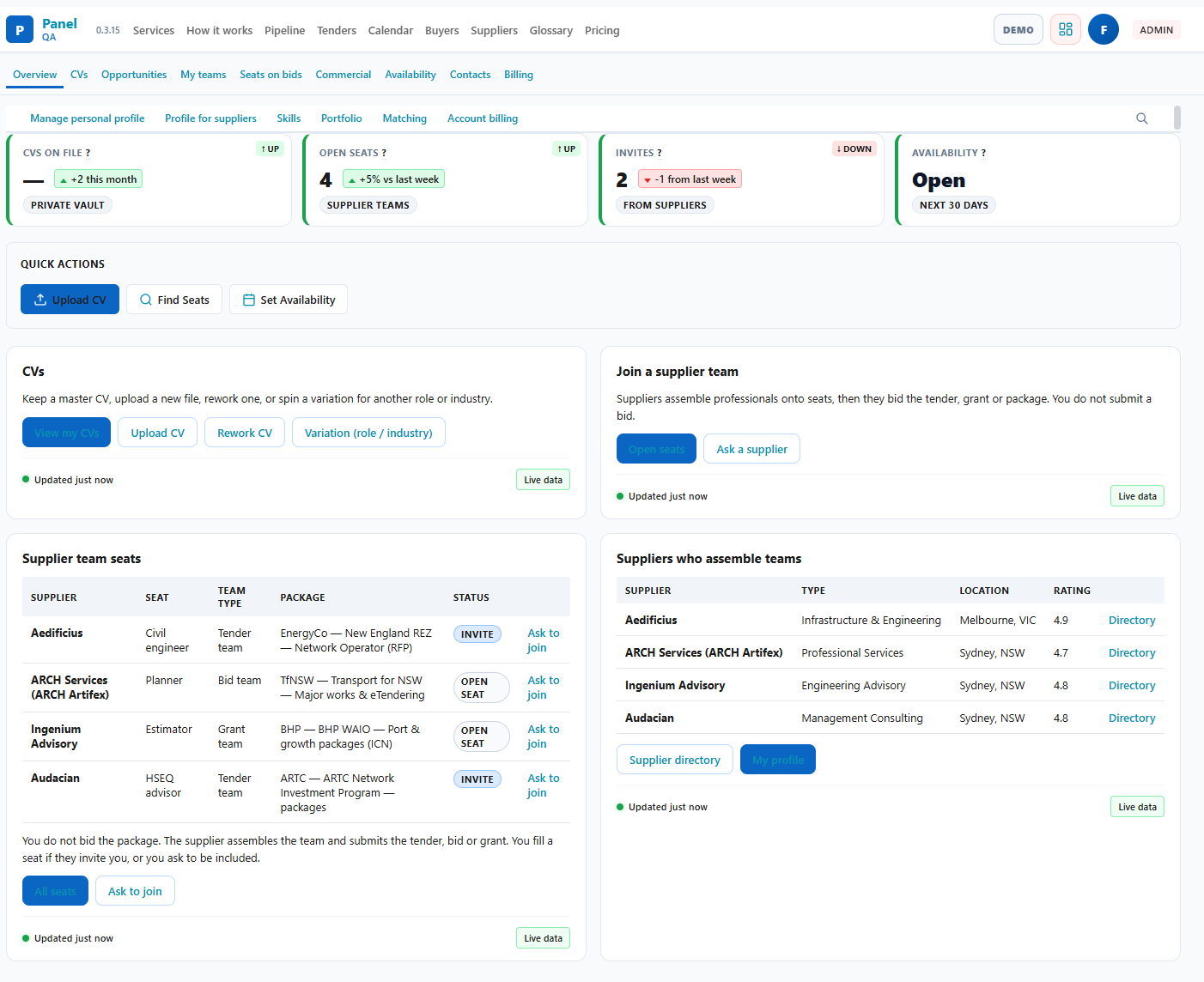Click the Supplier directory button
The width and height of the screenshot is (1204, 982).
tap(675, 760)
